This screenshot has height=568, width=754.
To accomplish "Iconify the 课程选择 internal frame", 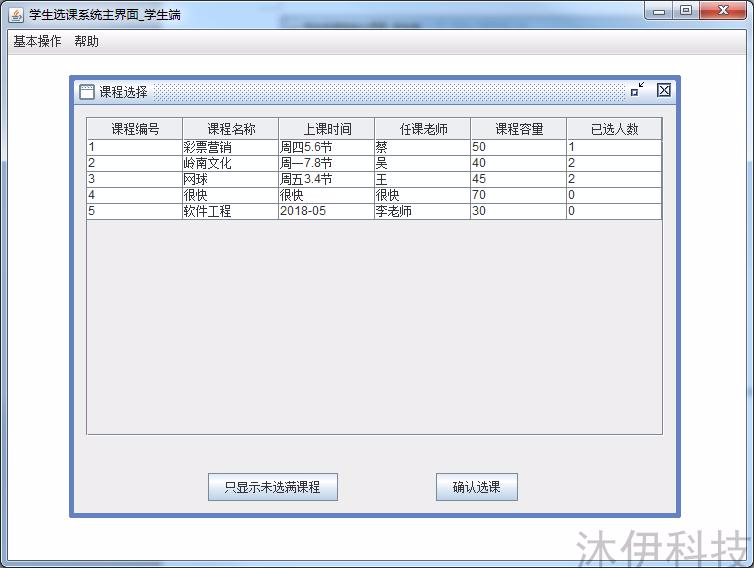I will pos(638,89).
